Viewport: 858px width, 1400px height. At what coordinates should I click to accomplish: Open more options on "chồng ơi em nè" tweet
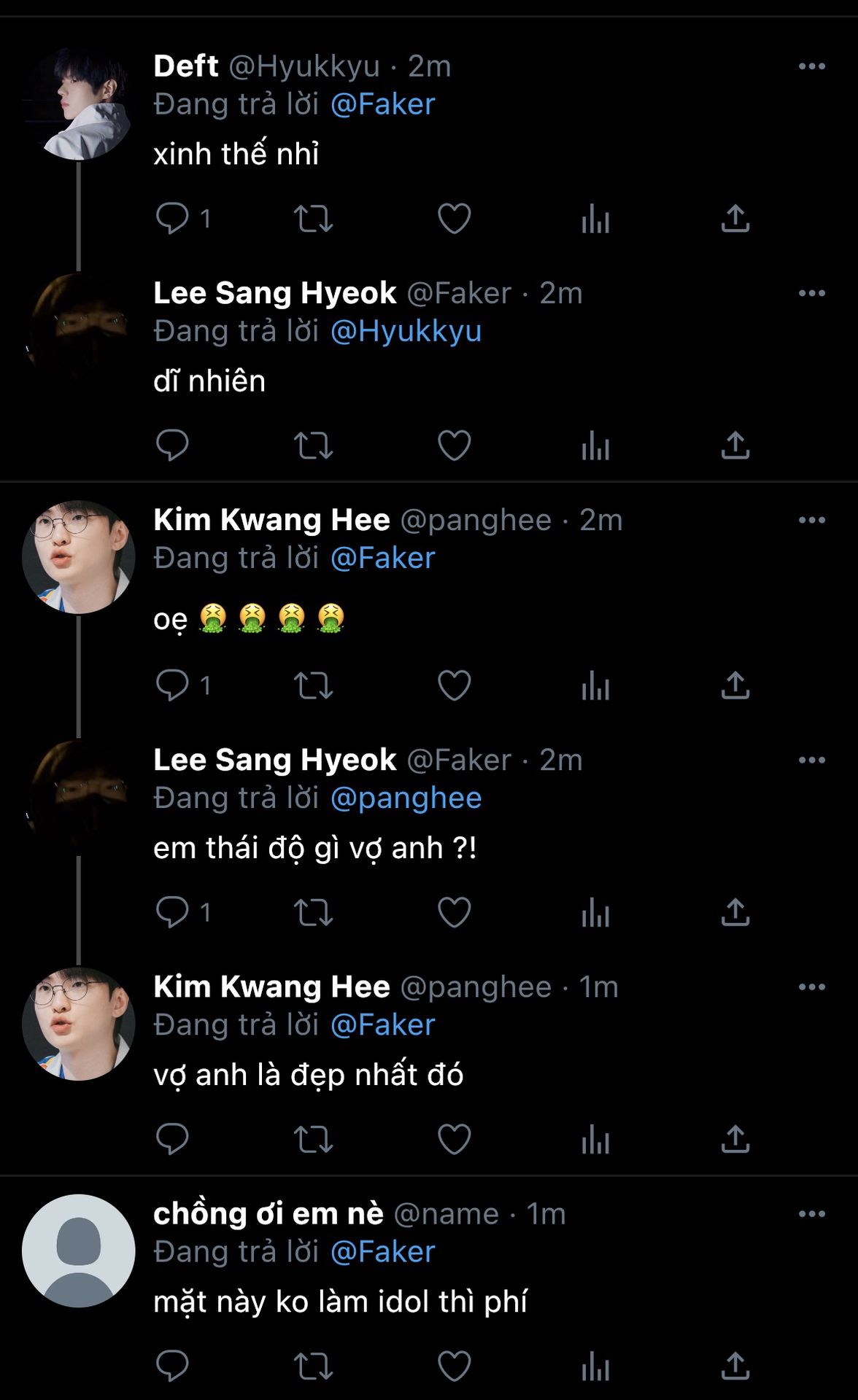pos(811,1214)
